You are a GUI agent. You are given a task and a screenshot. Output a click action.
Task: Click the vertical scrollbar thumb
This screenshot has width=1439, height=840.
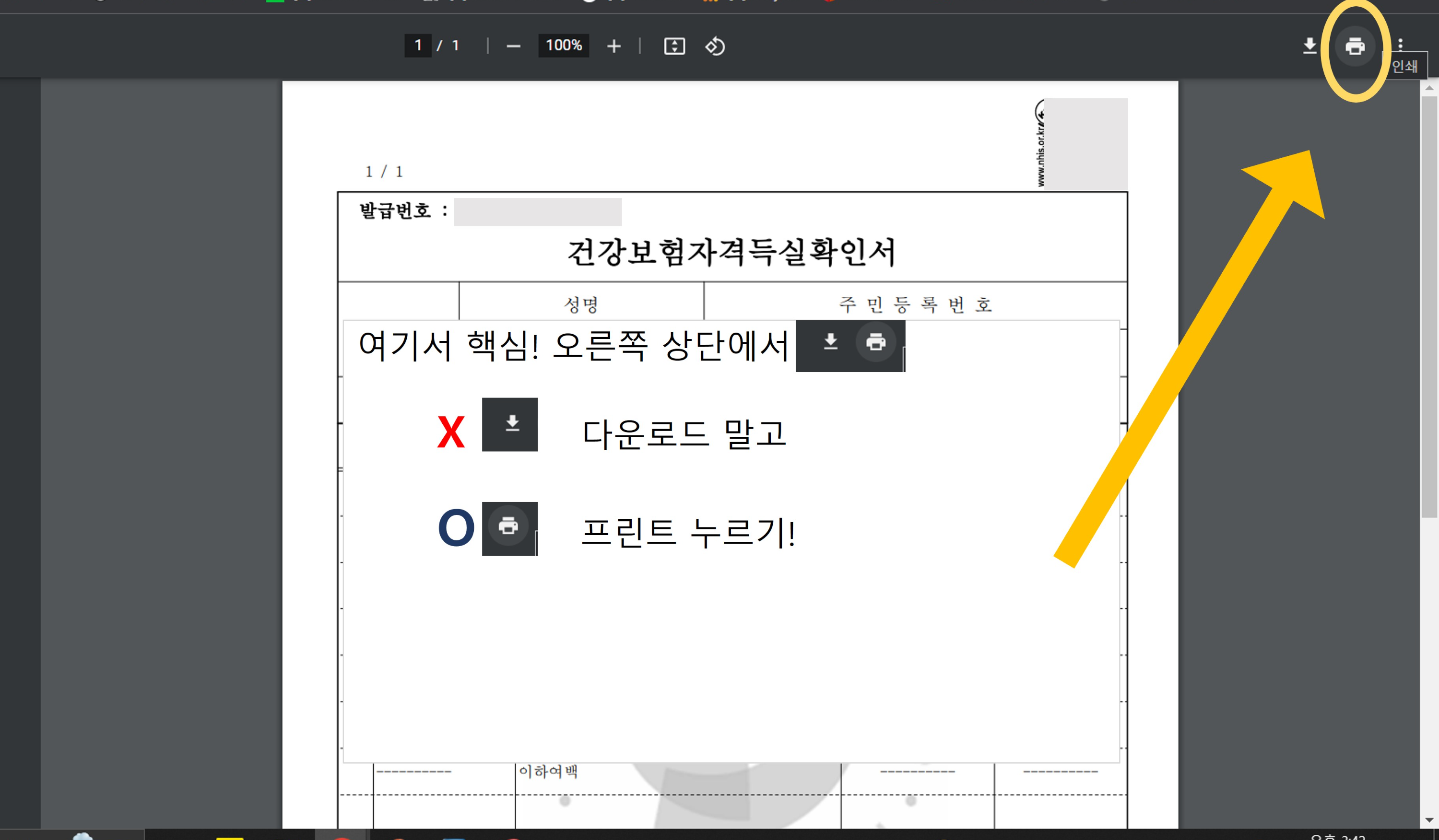[1429, 307]
